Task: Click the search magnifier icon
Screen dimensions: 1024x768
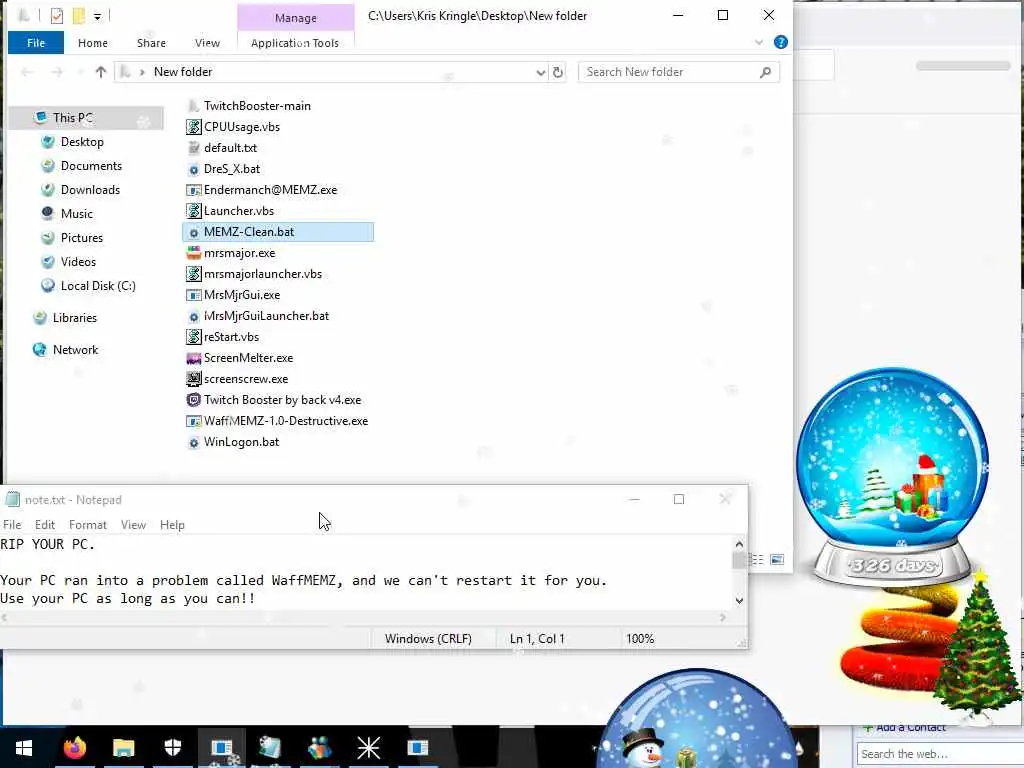Action: tap(765, 72)
